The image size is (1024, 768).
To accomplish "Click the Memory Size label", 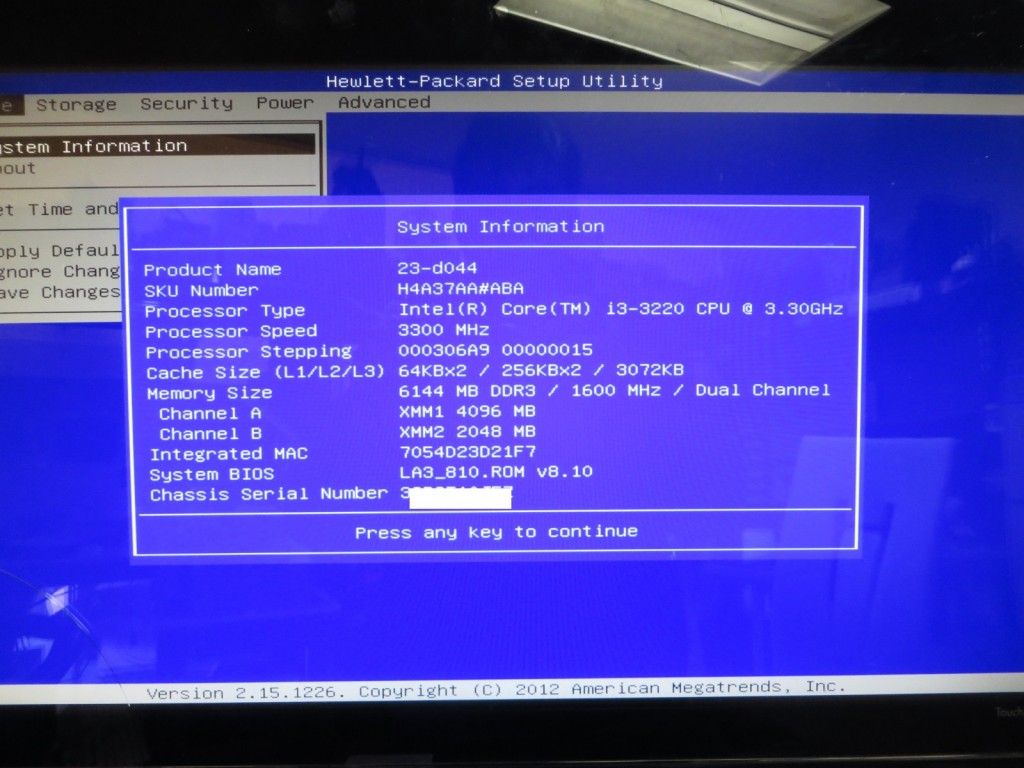I will click(x=210, y=393).
